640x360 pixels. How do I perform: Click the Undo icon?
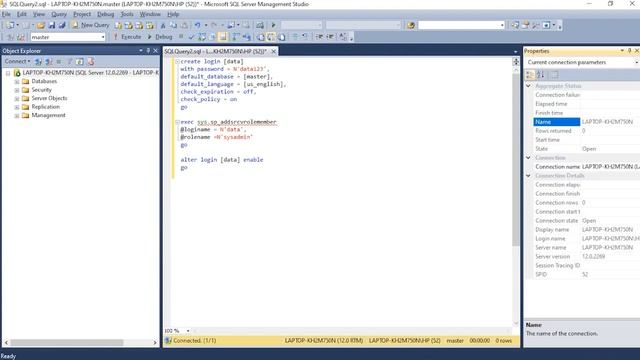pos(198,25)
